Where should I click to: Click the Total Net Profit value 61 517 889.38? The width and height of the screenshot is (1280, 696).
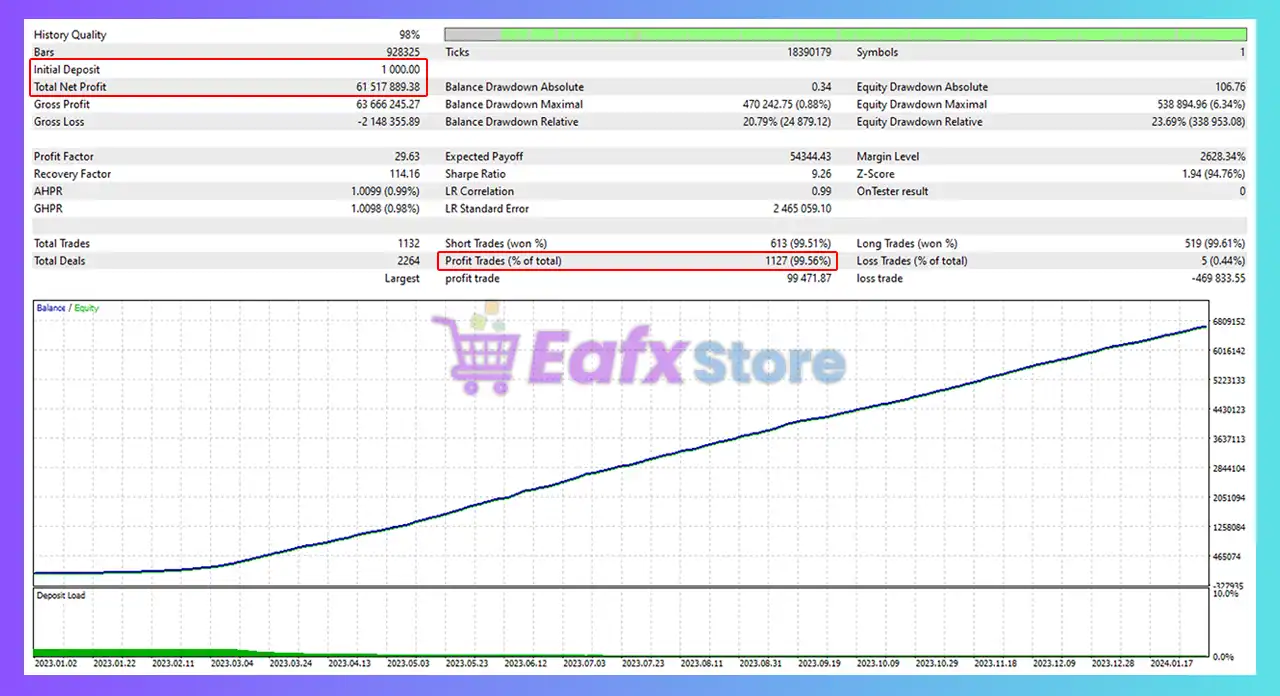[x=387, y=87]
